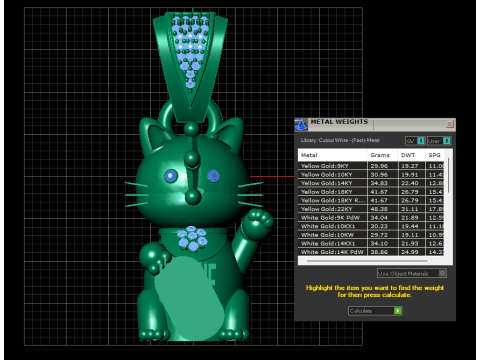This screenshot has width=480, height=360.
Task: Select the White Gold:10KX1 row
Action: [x=371, y=226]
